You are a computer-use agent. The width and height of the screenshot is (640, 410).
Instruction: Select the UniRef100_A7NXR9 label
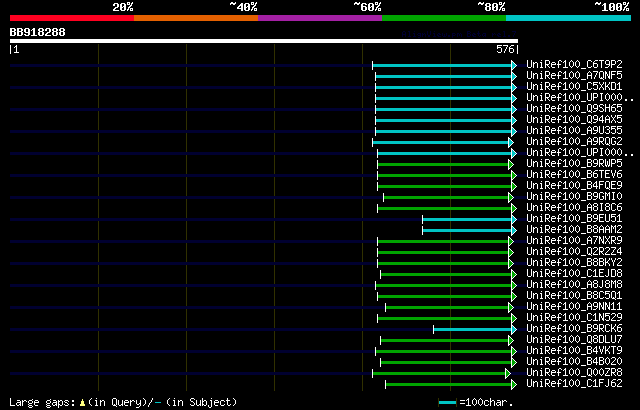pyautogui.click(x=574, y=241)
